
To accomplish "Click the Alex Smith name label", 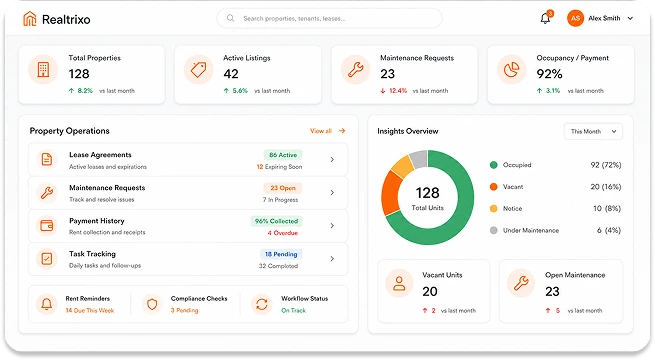I will pyautogui.click(x=604, y=18).
